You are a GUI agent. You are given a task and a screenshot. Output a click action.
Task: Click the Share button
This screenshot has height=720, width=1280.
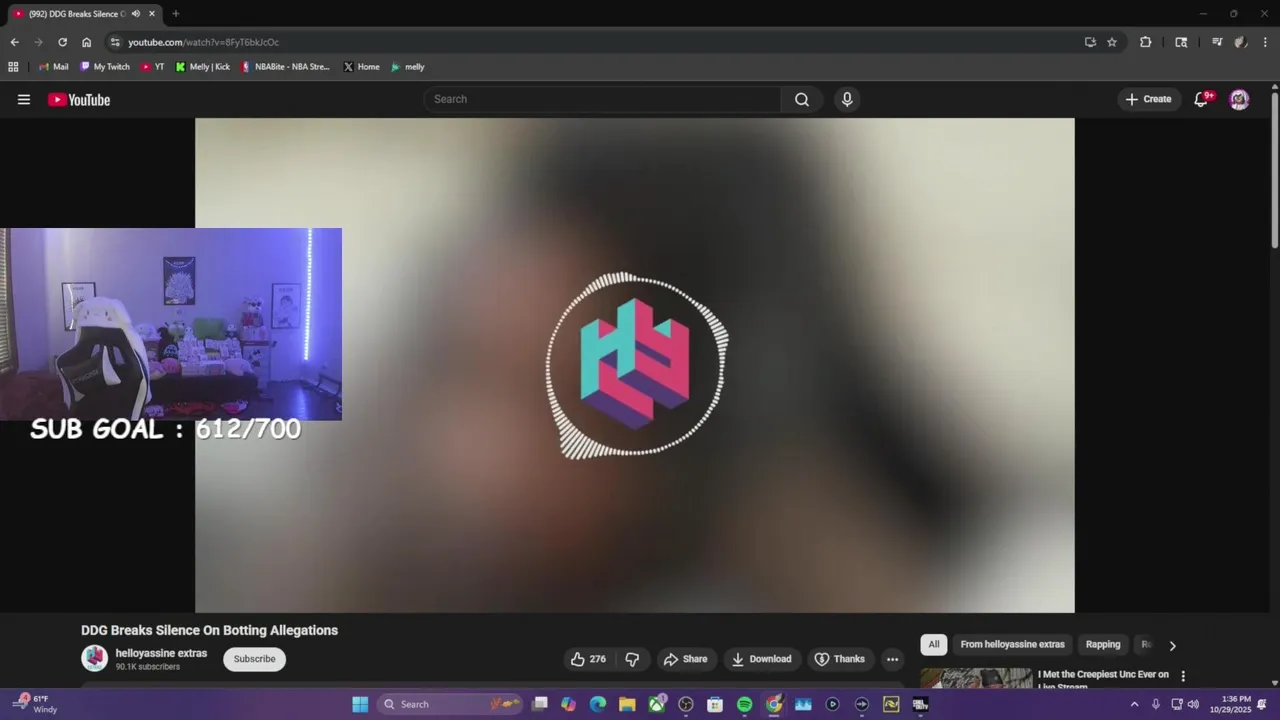[685, 659]
